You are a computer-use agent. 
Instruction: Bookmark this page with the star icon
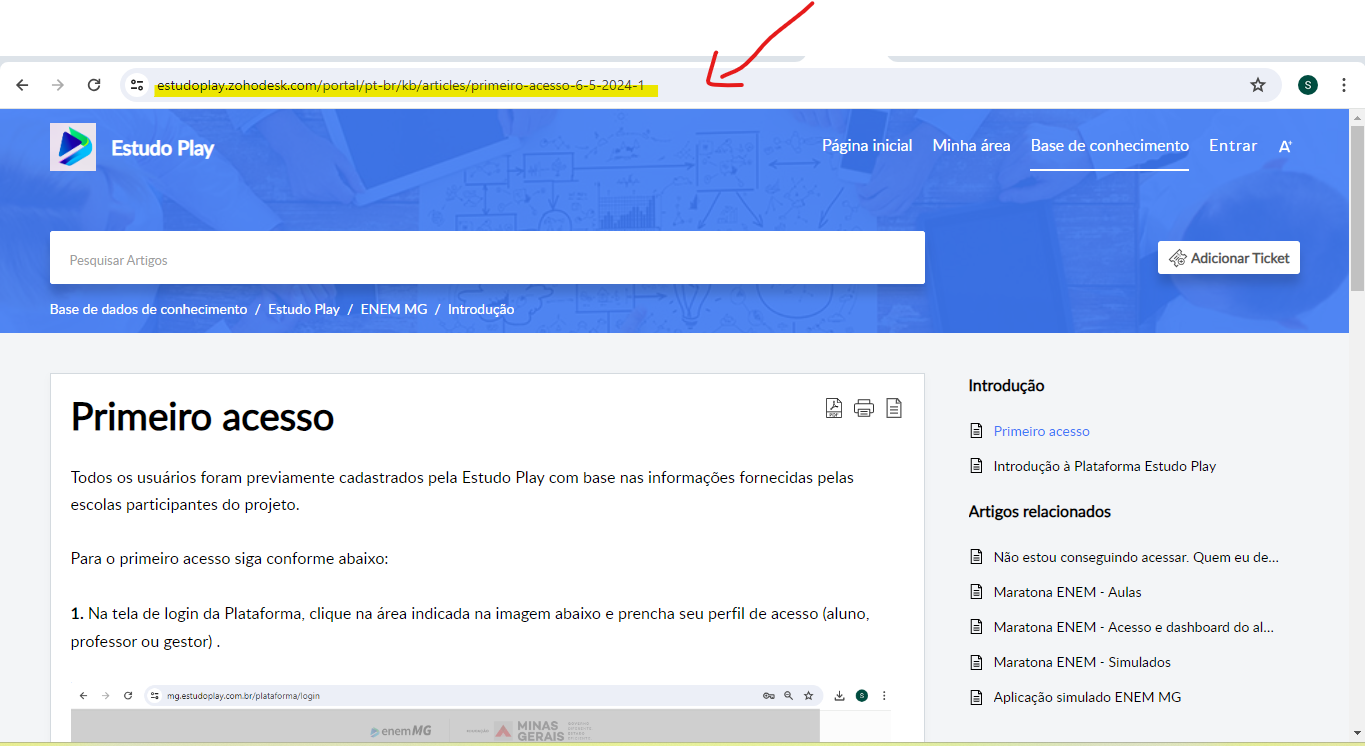click(1258, 85)
